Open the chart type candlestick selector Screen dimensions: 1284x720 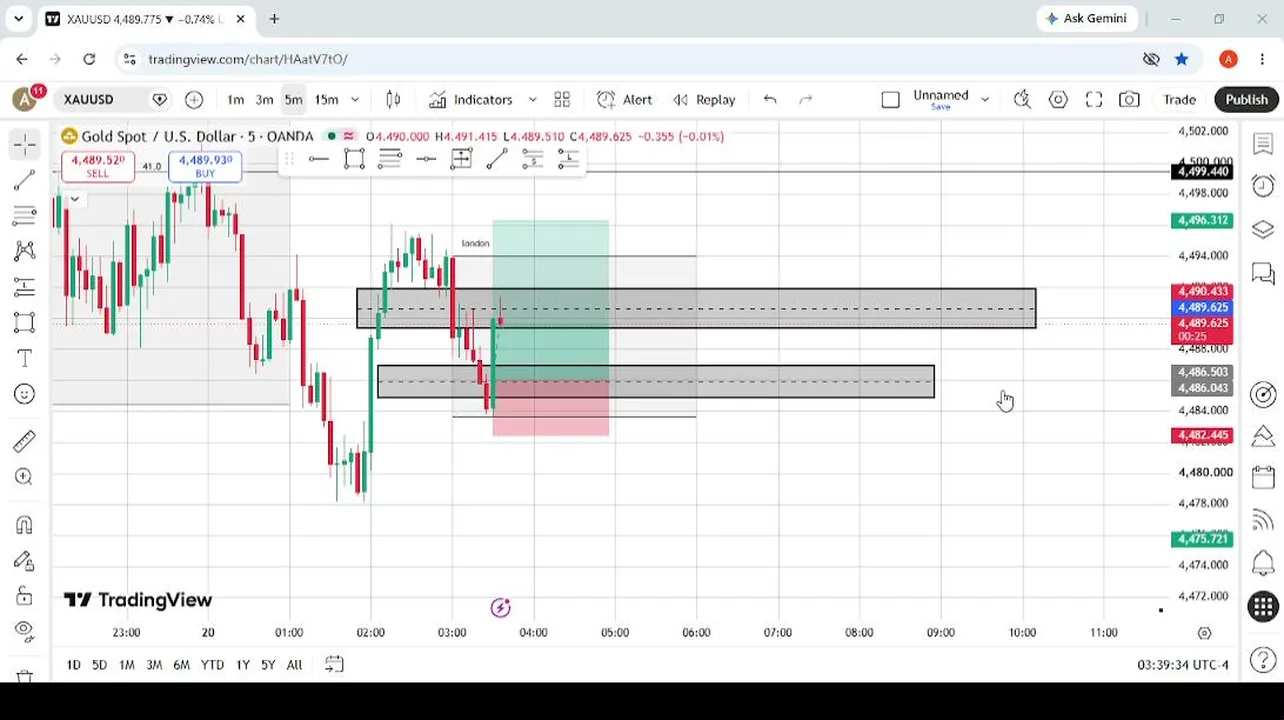pyautogui.click(x=393, y=99)
